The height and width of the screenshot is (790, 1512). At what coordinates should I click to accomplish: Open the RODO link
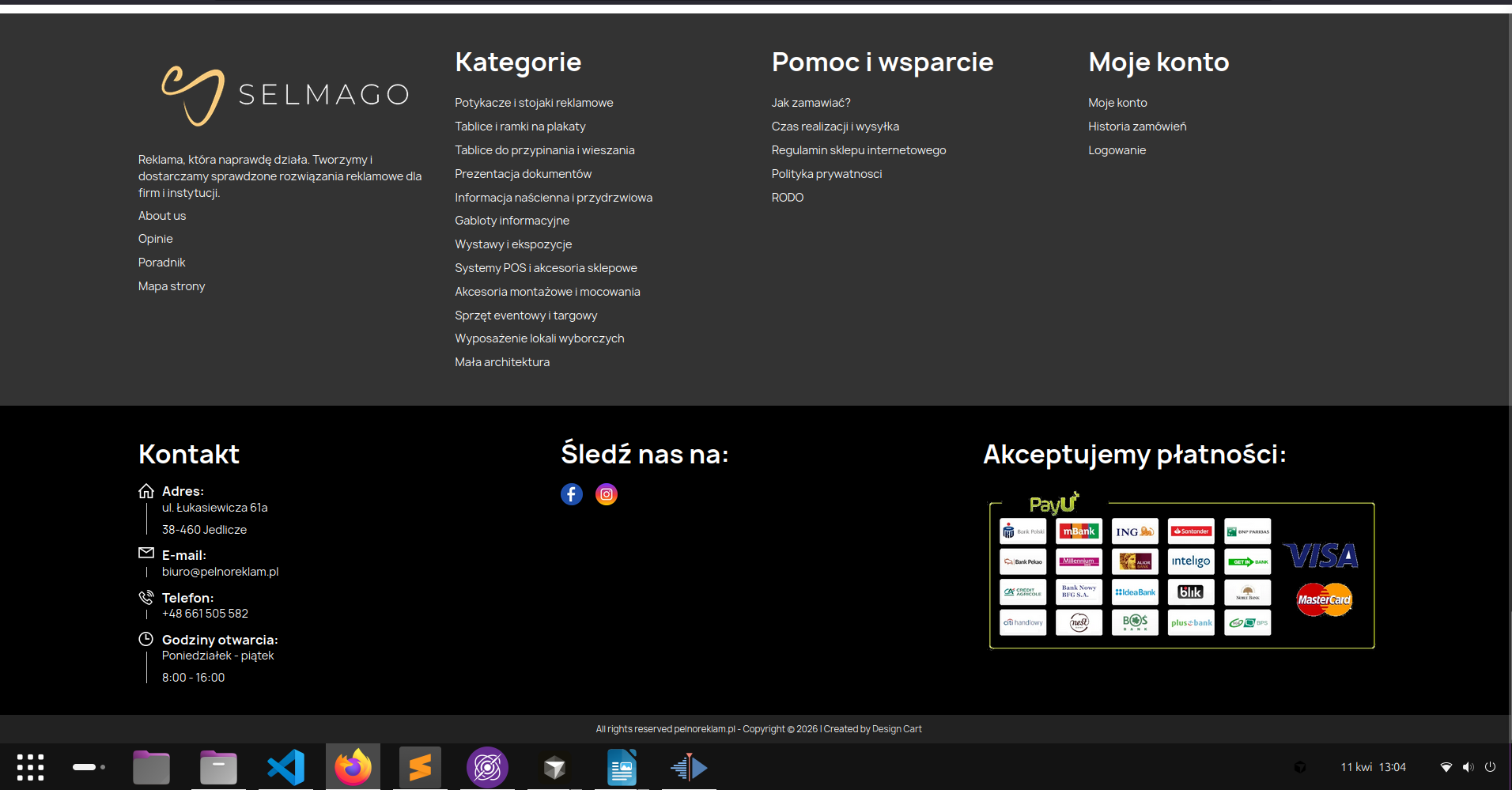[x=788, y=198]
